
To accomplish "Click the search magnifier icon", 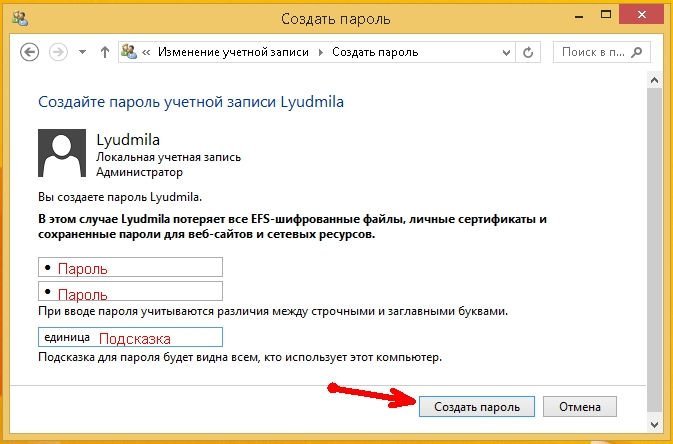I will 637,52.
